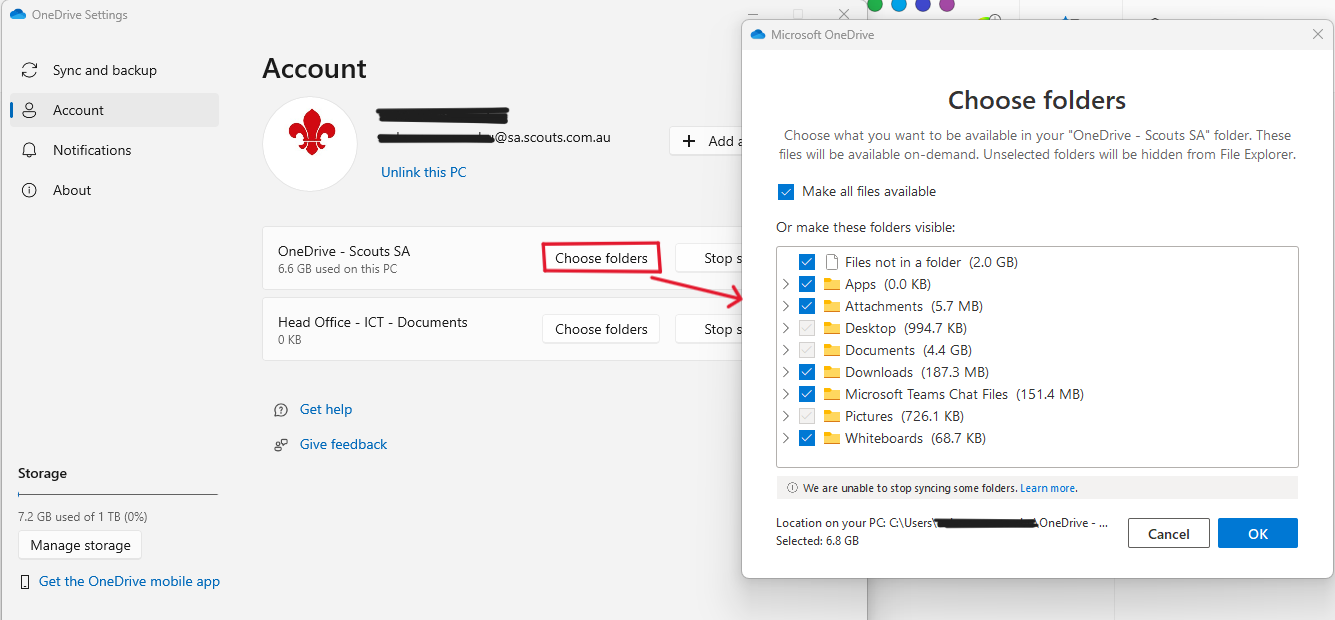Click Choose folders for OneDrive - Scouts SA

click(602, 258)
